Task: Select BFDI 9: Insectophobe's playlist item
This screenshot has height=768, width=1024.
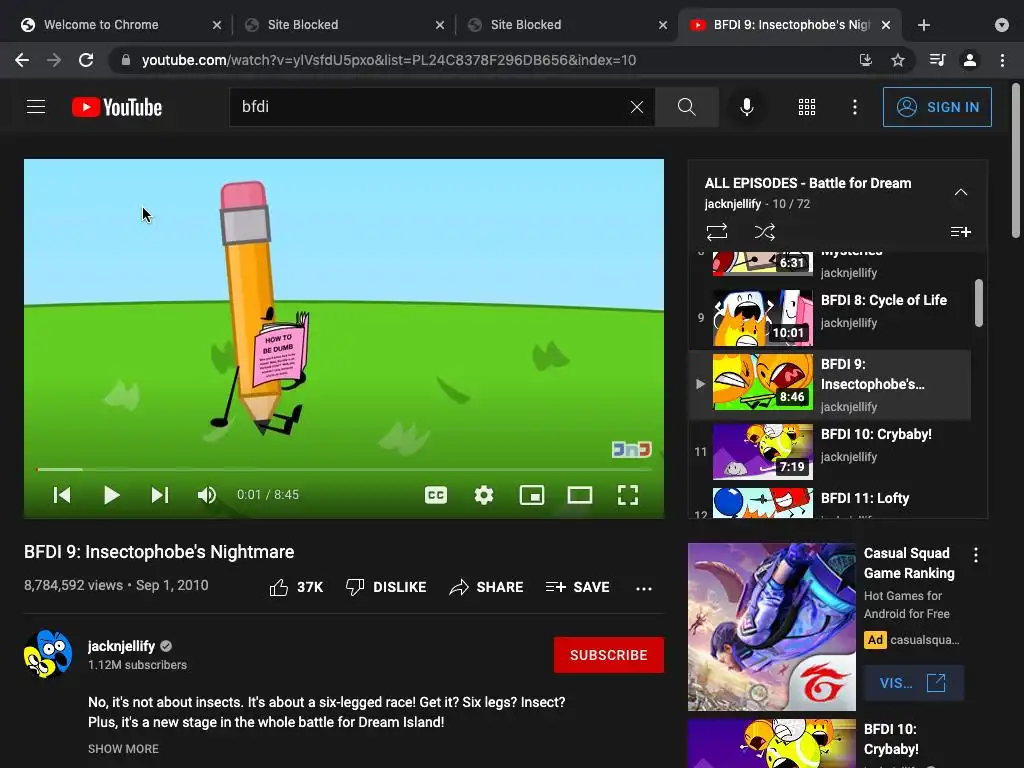Action: 831,385
